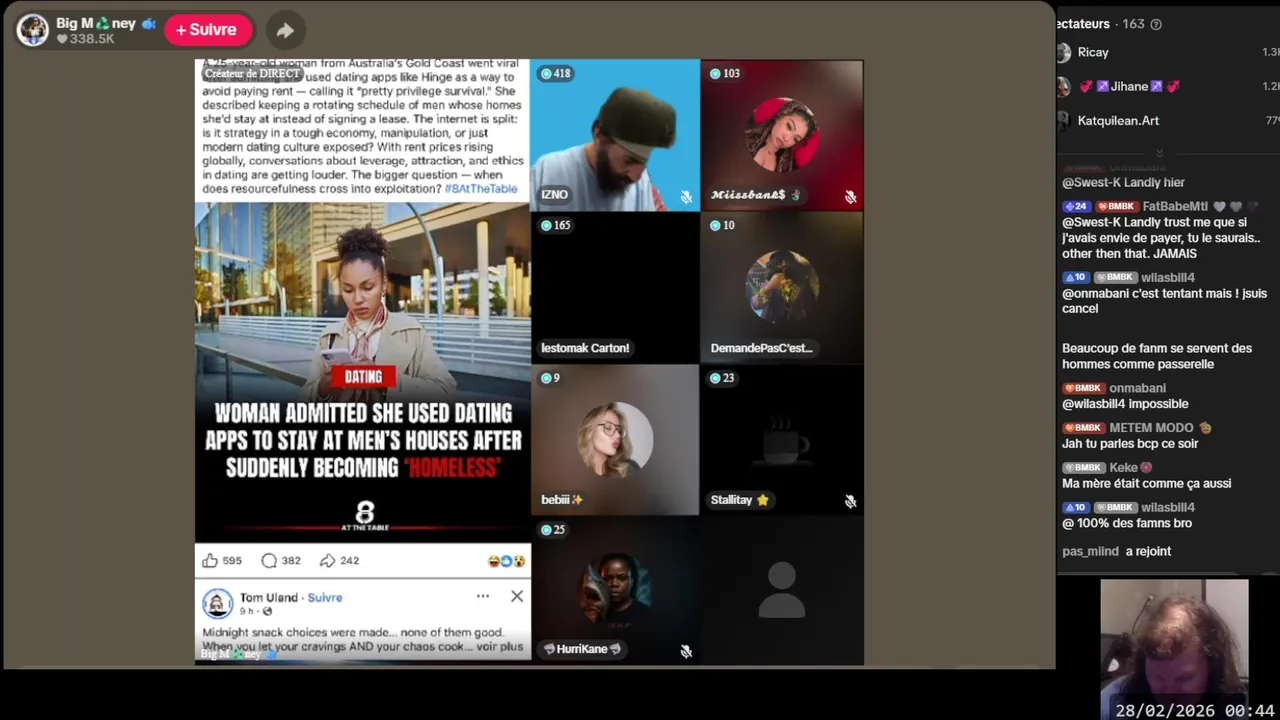Select DemandePasC'est guest avatar
This screenshot has height=720, width=1280.
pos(782,288)
